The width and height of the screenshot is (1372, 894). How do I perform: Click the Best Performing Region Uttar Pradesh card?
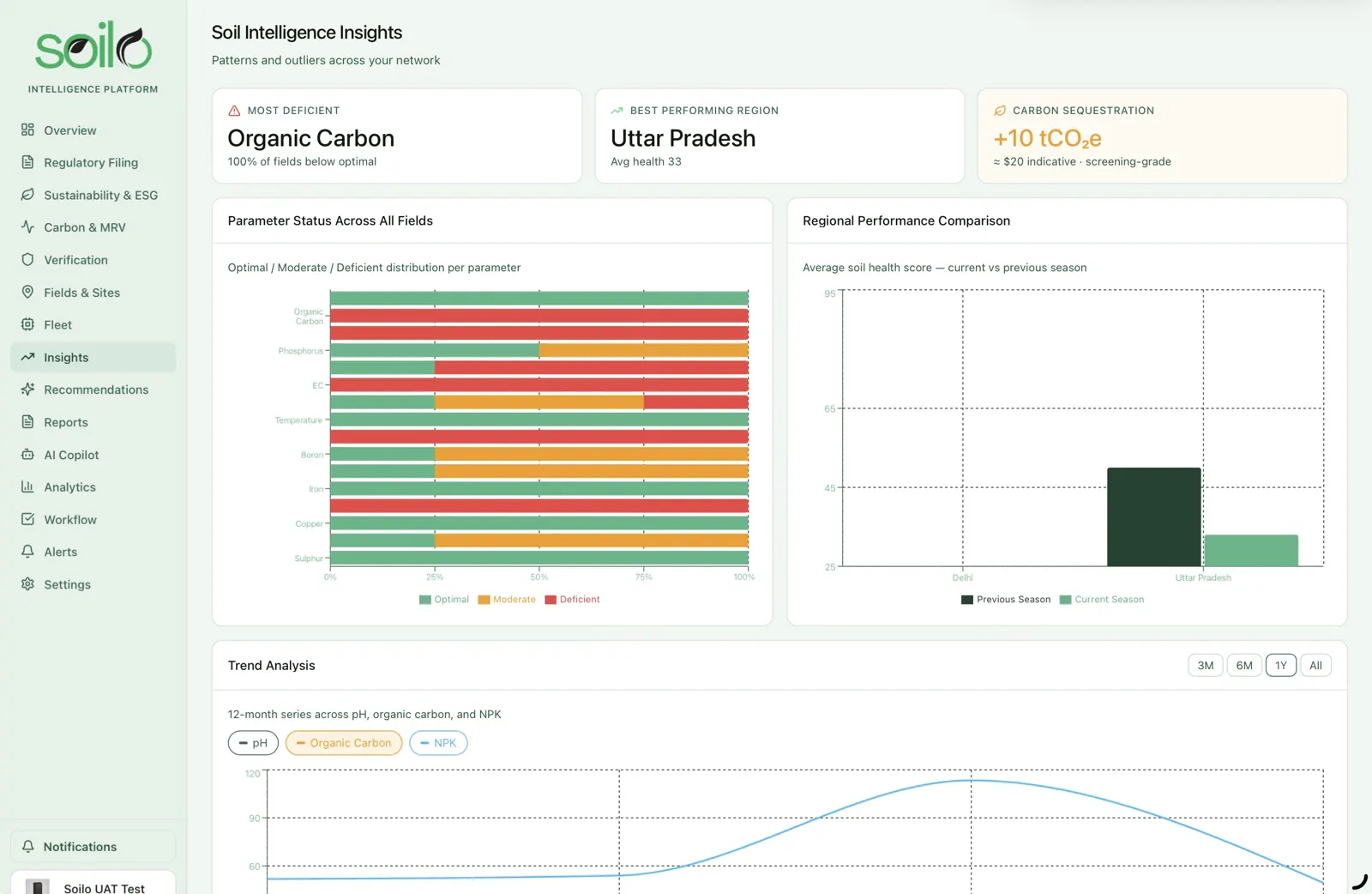779,136
